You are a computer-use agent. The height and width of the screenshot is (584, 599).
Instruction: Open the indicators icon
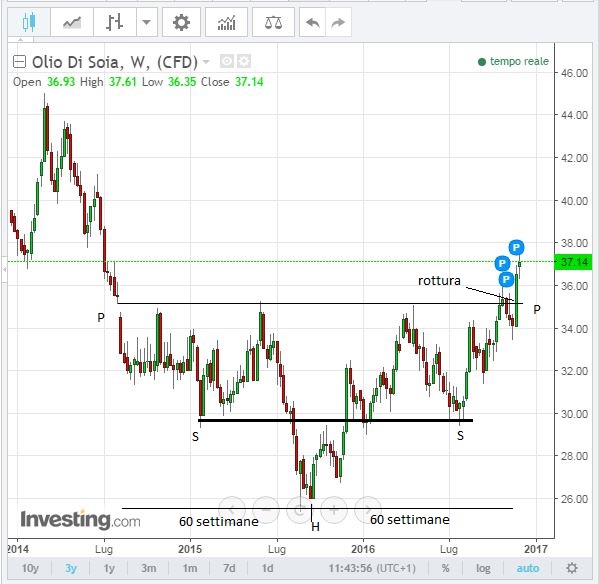point(227,23)
